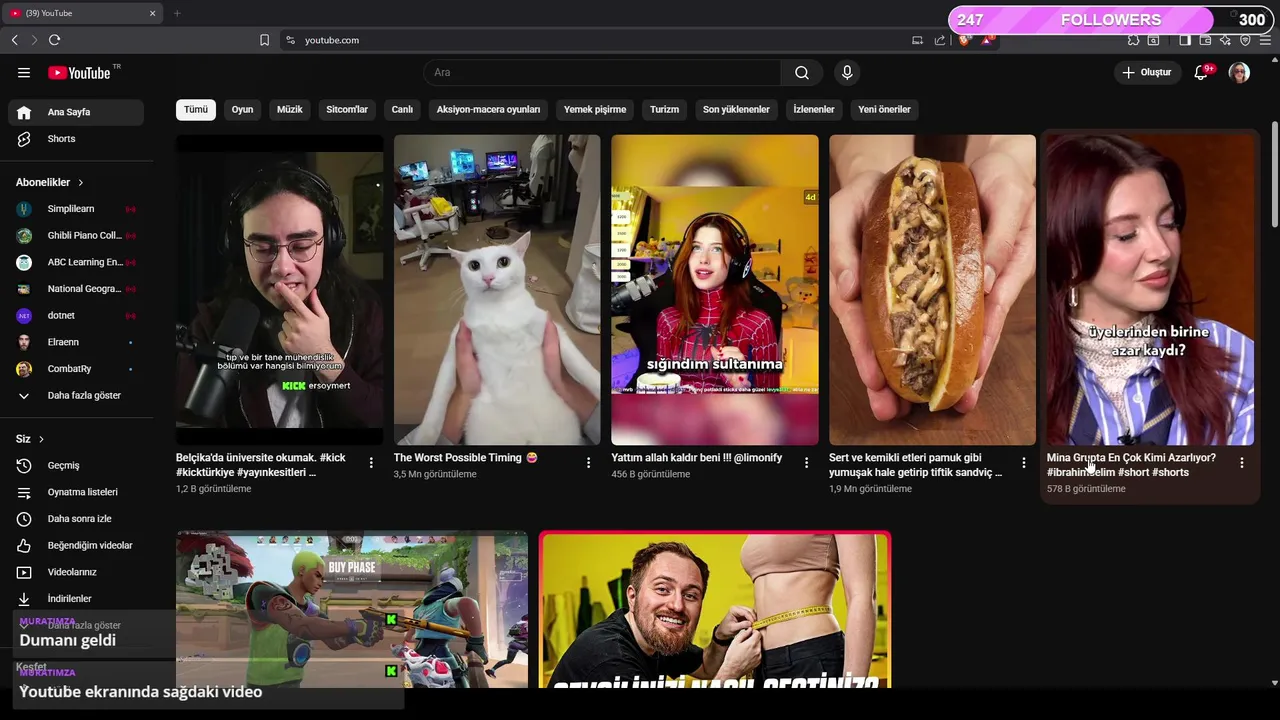Viewport: 1280px width, 720px height.
Task: Select the Turizm filter chip
Action: click(664, 109)
